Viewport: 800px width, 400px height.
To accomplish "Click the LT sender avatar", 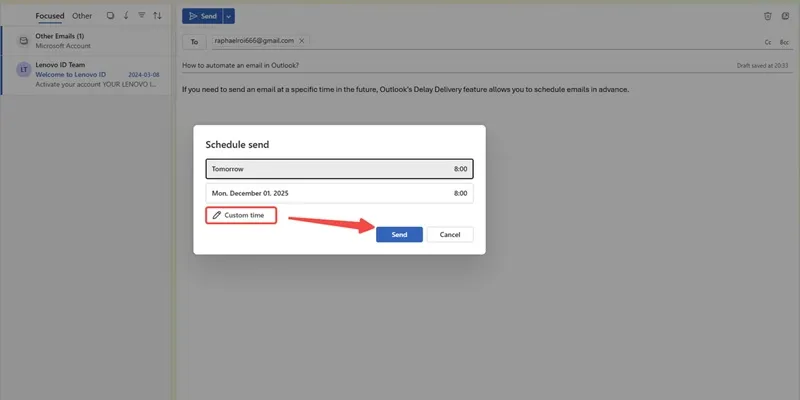I will (23, 69).
